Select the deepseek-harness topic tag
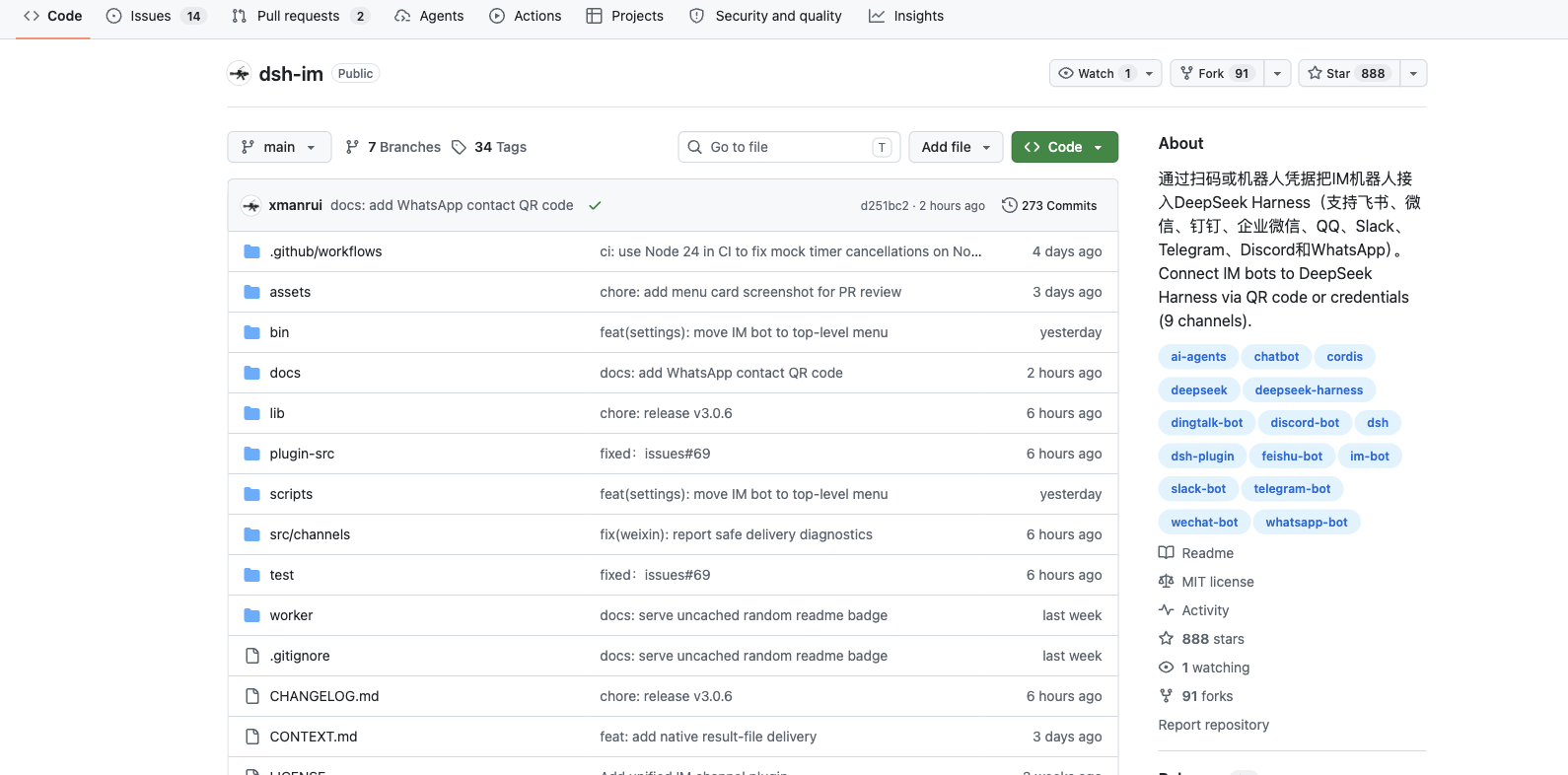This screenshot has width=1568, height=775. (x=1309, y=390)
